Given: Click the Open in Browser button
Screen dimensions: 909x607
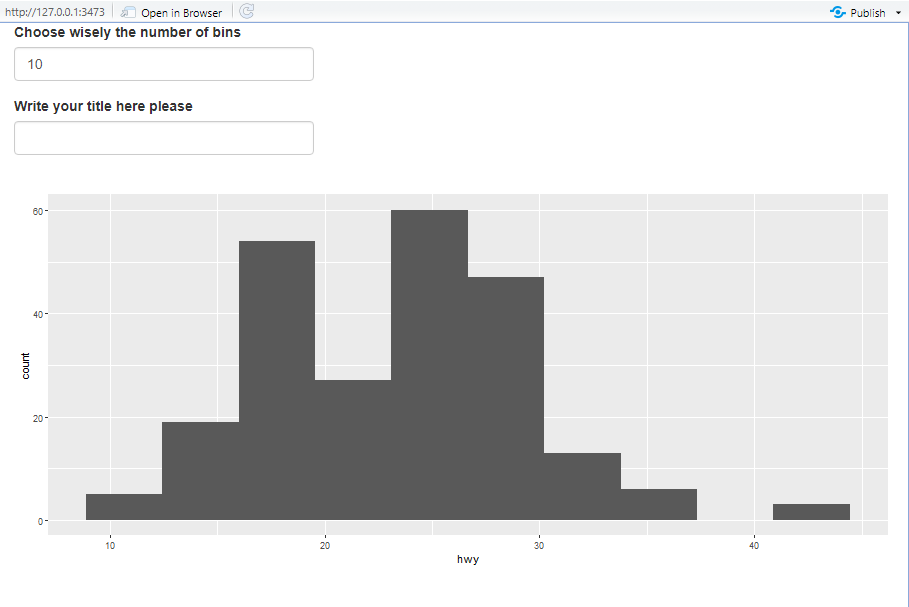Looking at the screenshot, I should 172,12.
